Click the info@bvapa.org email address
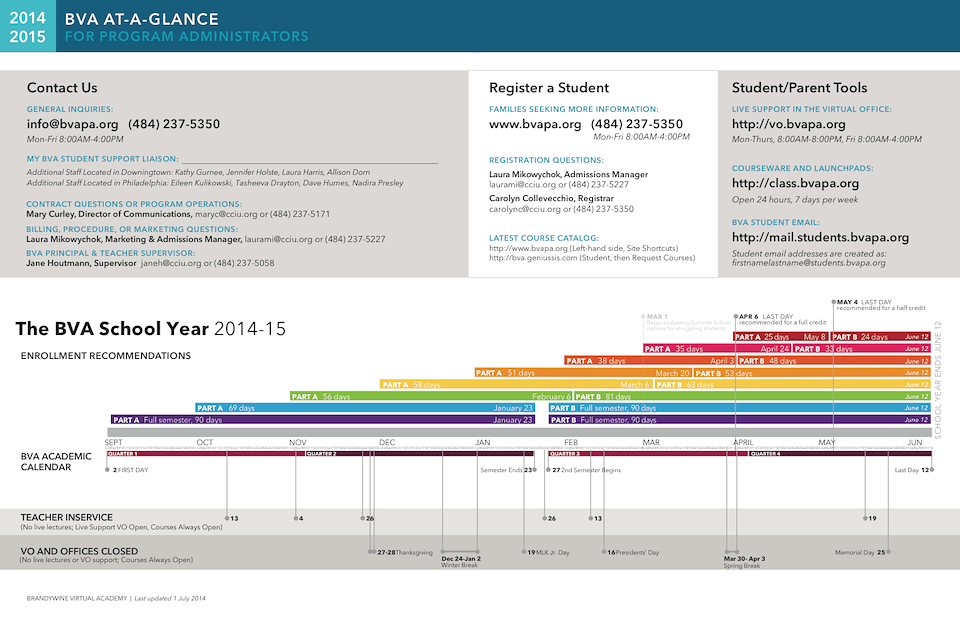The width and height of the screenshot is (960, 620). 72,124
